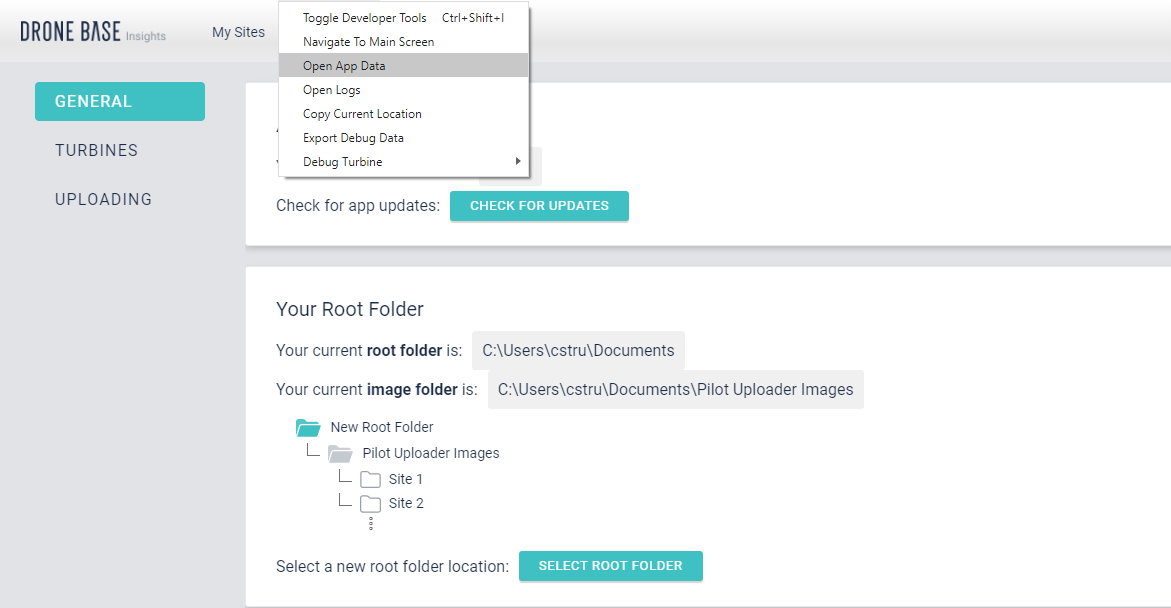Select Open App Data menu item
Screen dimensions: 1171x608
pos(403,66)
